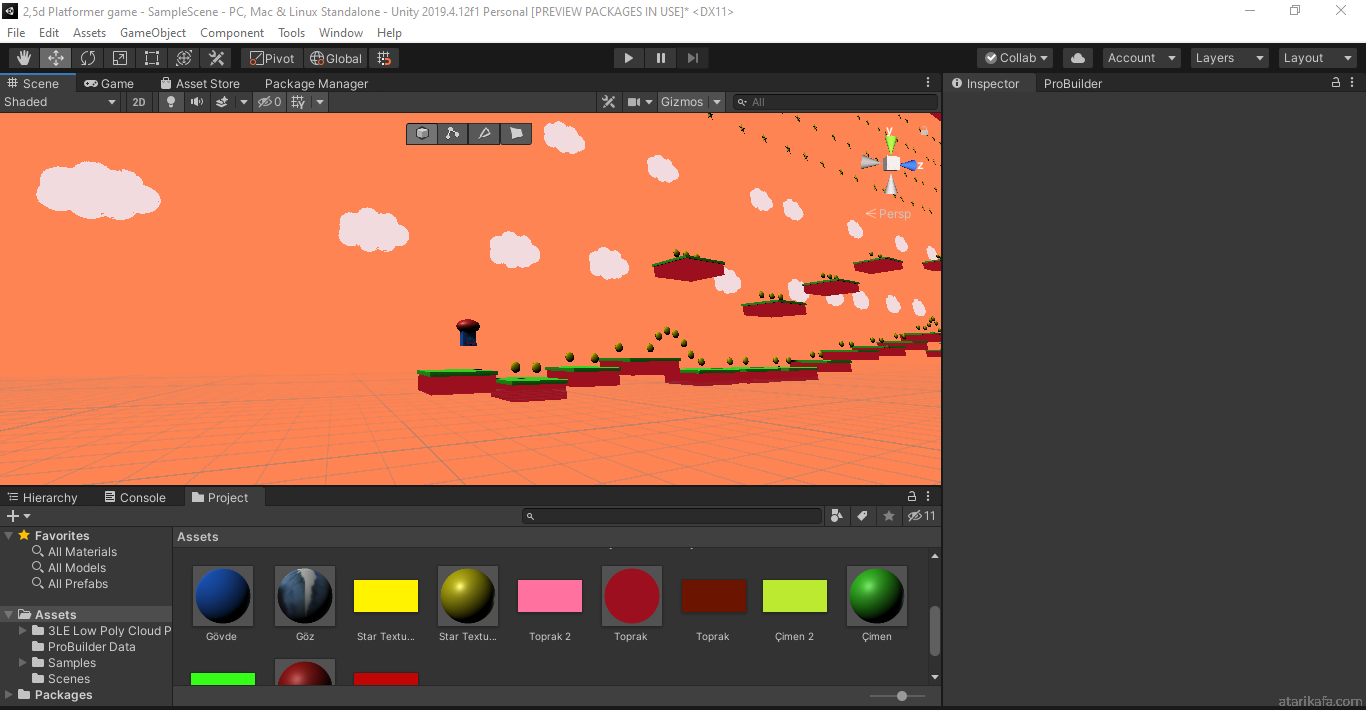Lock the Project panel
Viewport: 1366px width, 710px height.
coord(911,496)
